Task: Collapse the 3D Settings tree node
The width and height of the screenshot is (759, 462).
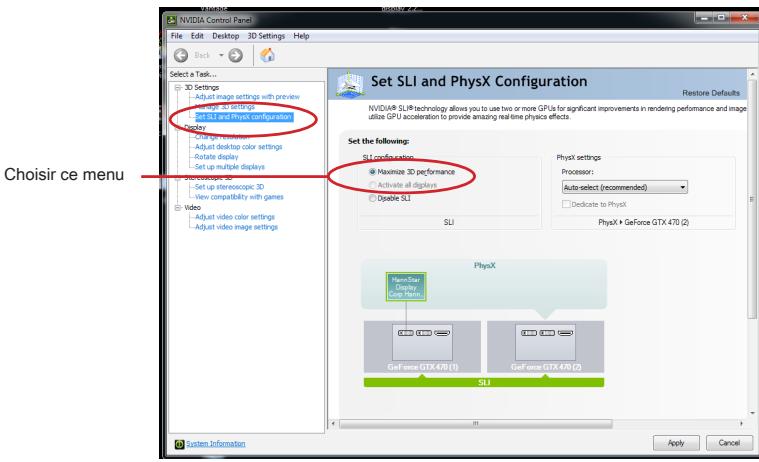Action: click(178, 88)
